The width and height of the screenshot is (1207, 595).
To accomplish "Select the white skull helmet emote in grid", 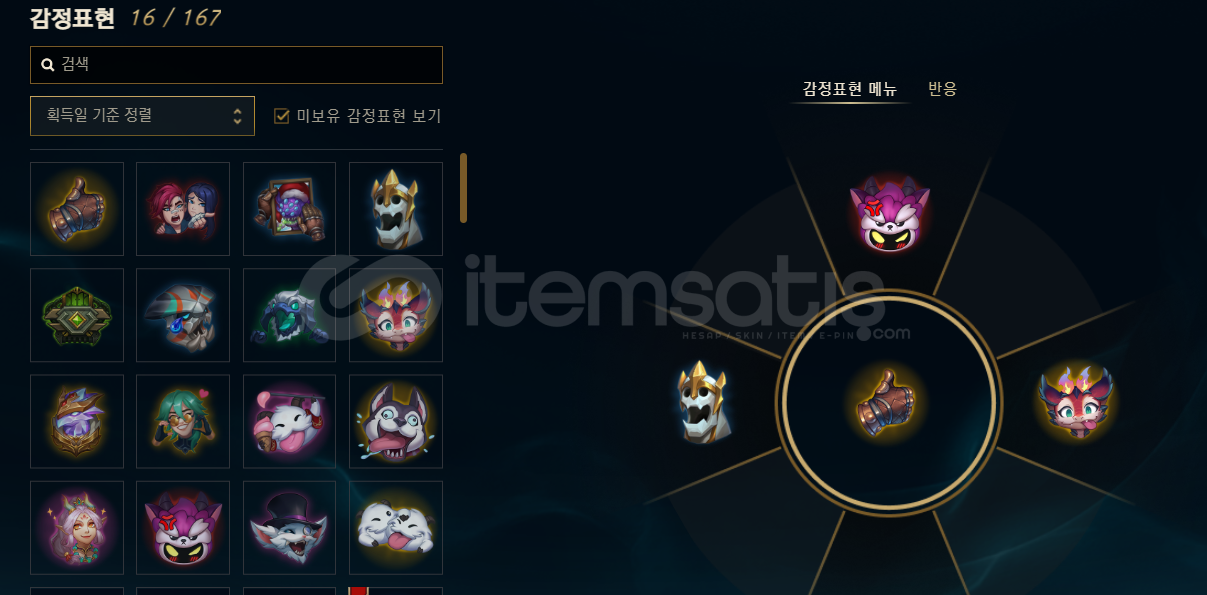I will (396, 209).
